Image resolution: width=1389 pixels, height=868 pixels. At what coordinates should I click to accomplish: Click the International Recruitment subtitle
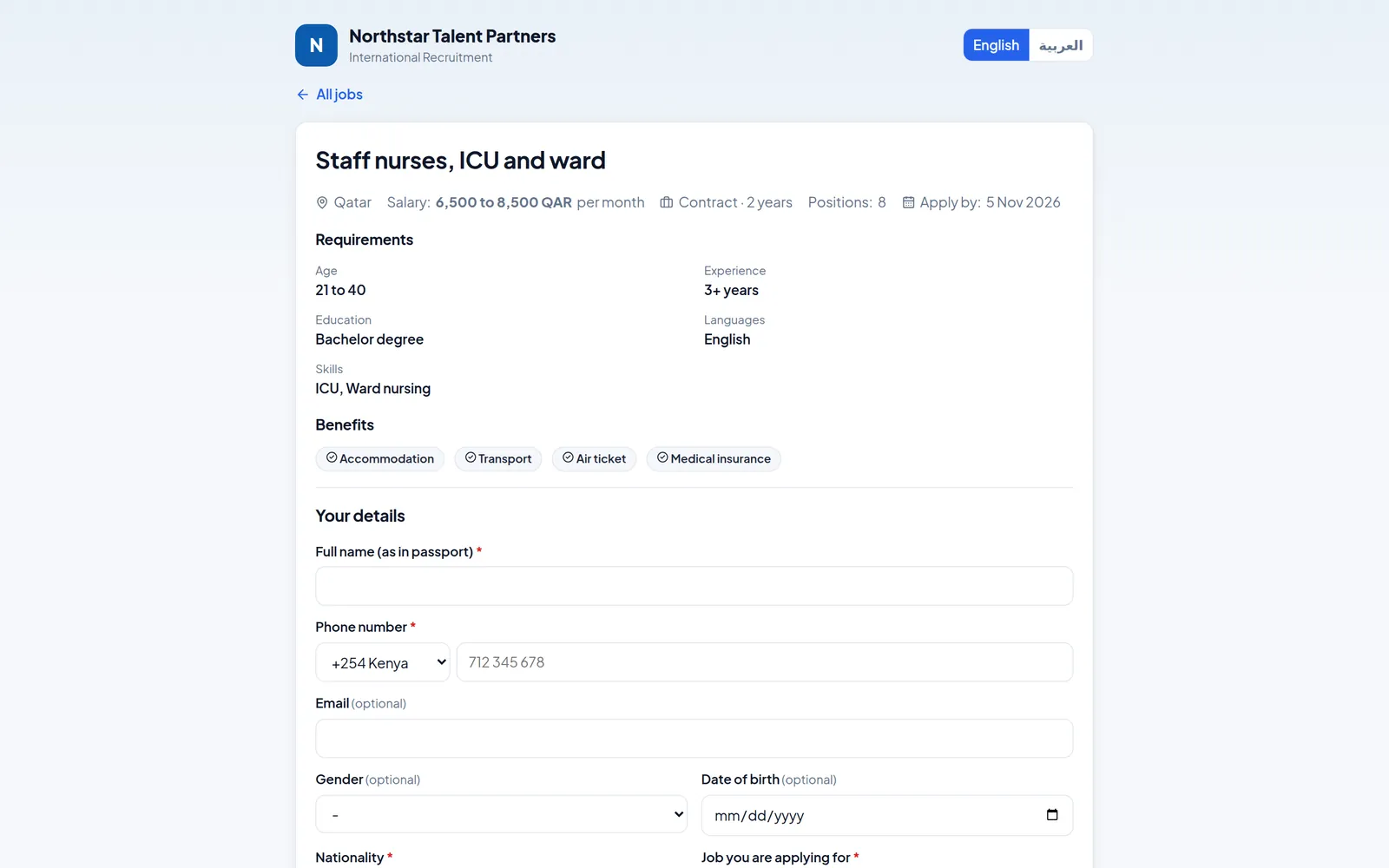coord(421,57)
